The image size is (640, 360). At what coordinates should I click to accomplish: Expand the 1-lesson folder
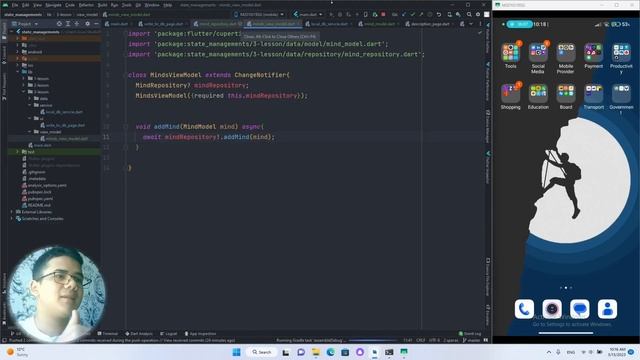point(24,78)
